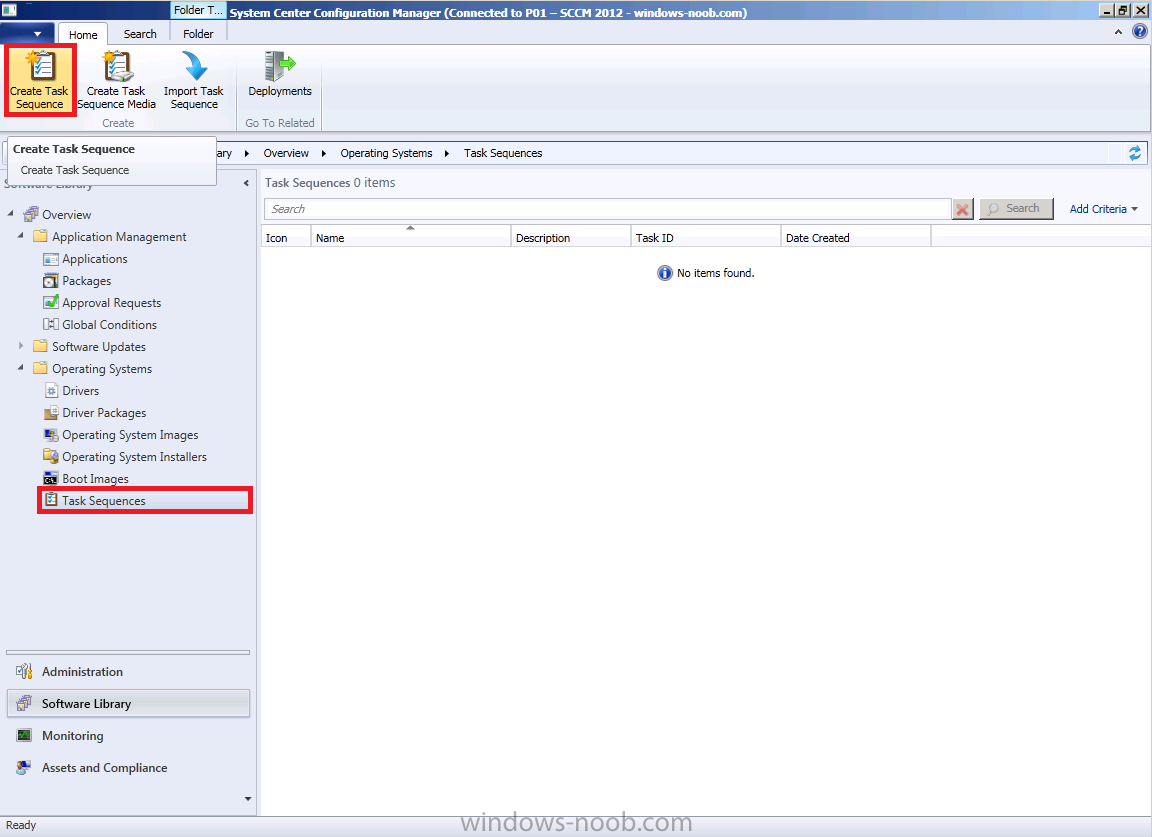1152x837 pixels.
Task: Click Task Sequences in the breadcrumb
Action: (503, 153)
